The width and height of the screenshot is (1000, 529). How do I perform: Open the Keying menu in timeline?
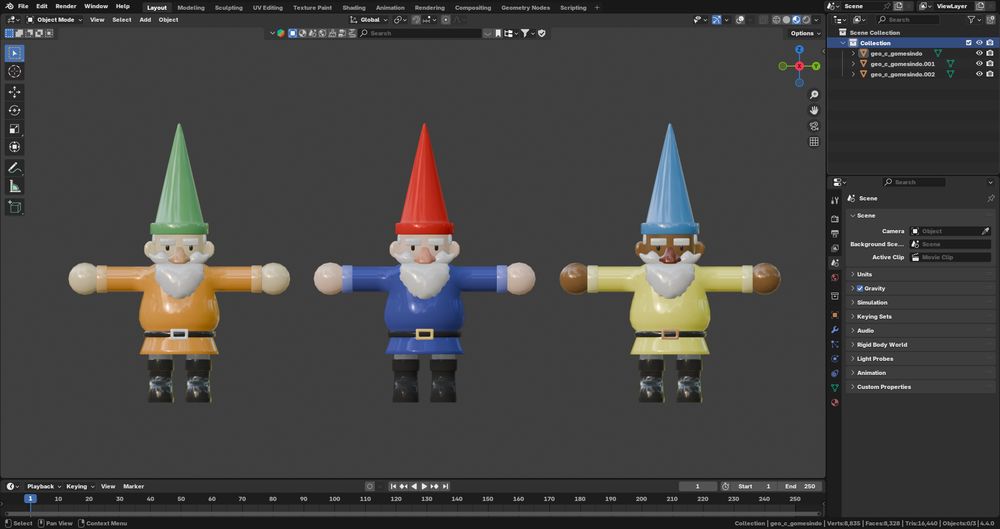point(78,486)
